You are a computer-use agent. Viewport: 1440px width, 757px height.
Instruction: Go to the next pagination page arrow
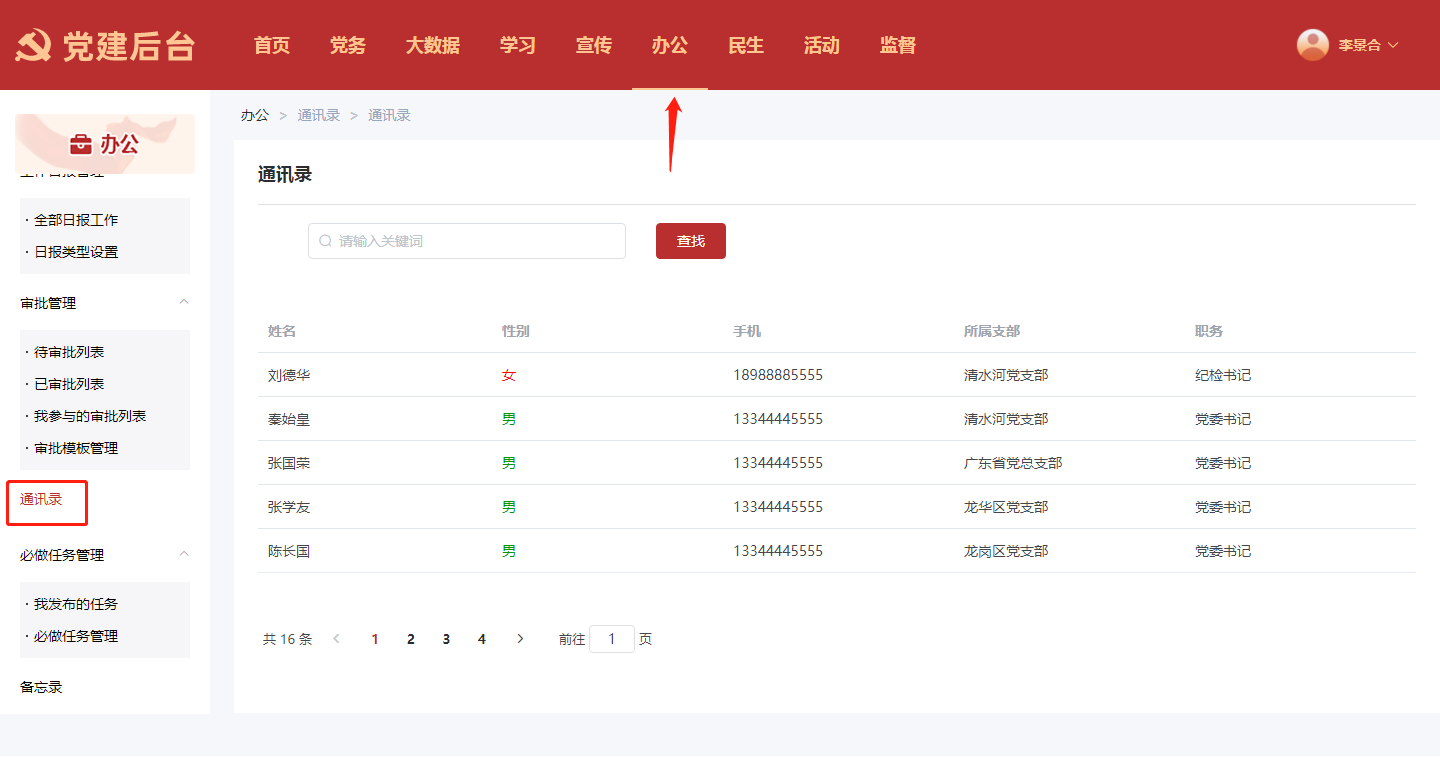(520, 639)
